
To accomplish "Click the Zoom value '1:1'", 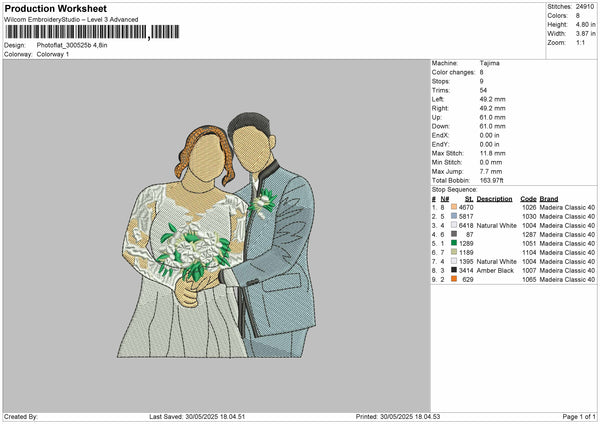I will click(580, 42).
